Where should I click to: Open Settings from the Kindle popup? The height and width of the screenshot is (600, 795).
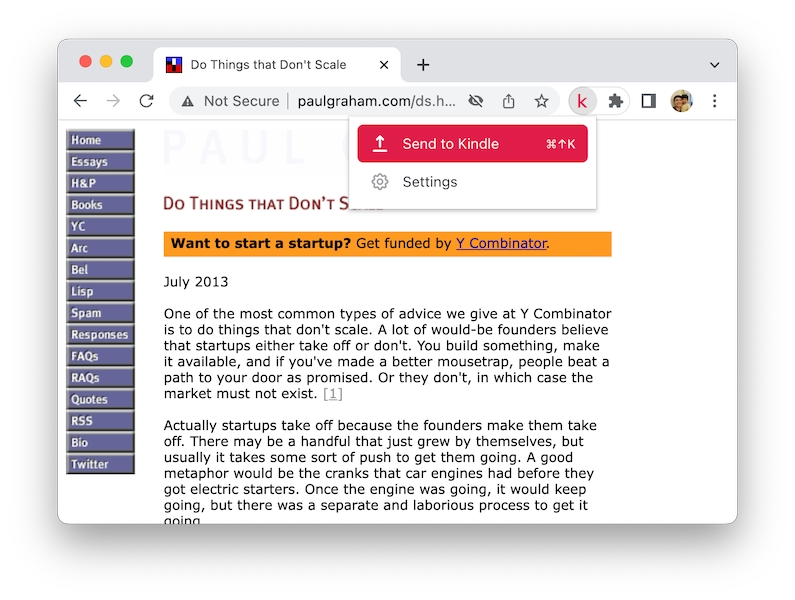(429, 182)
